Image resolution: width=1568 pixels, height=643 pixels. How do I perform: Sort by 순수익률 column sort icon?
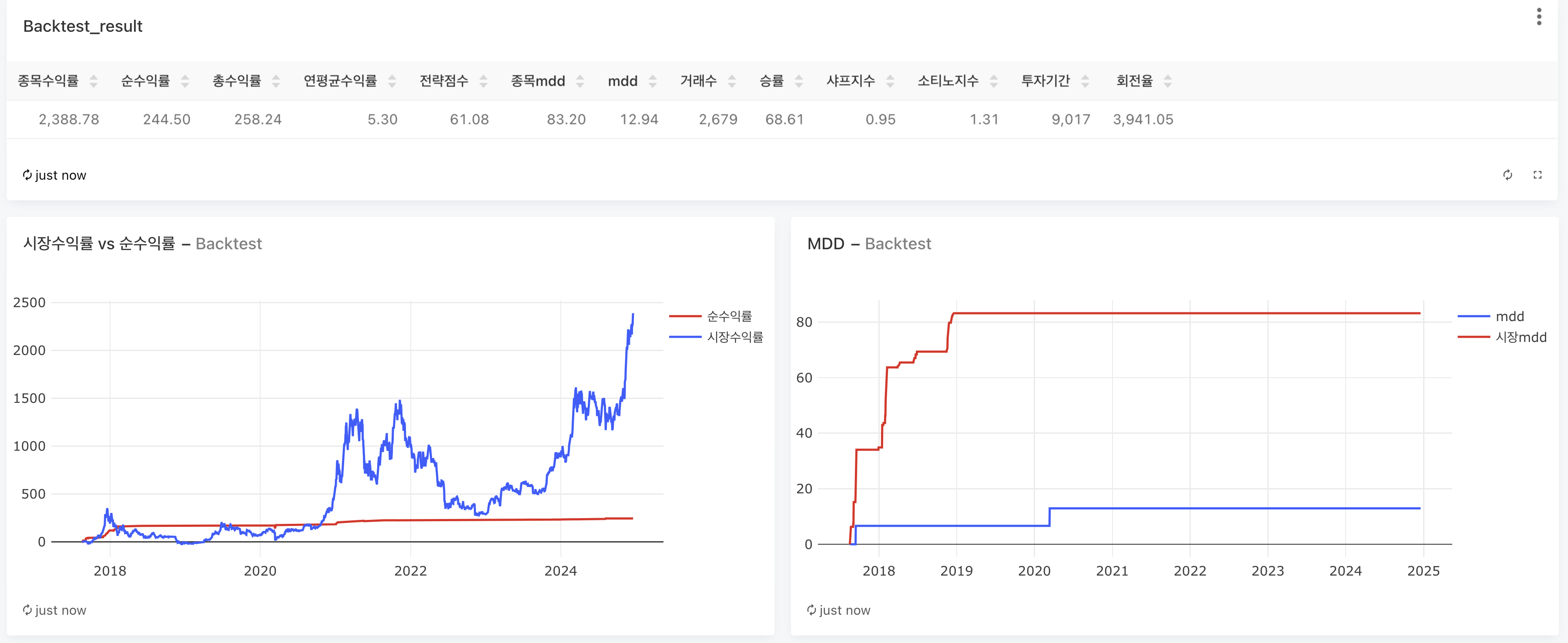(x=184, y=81)
